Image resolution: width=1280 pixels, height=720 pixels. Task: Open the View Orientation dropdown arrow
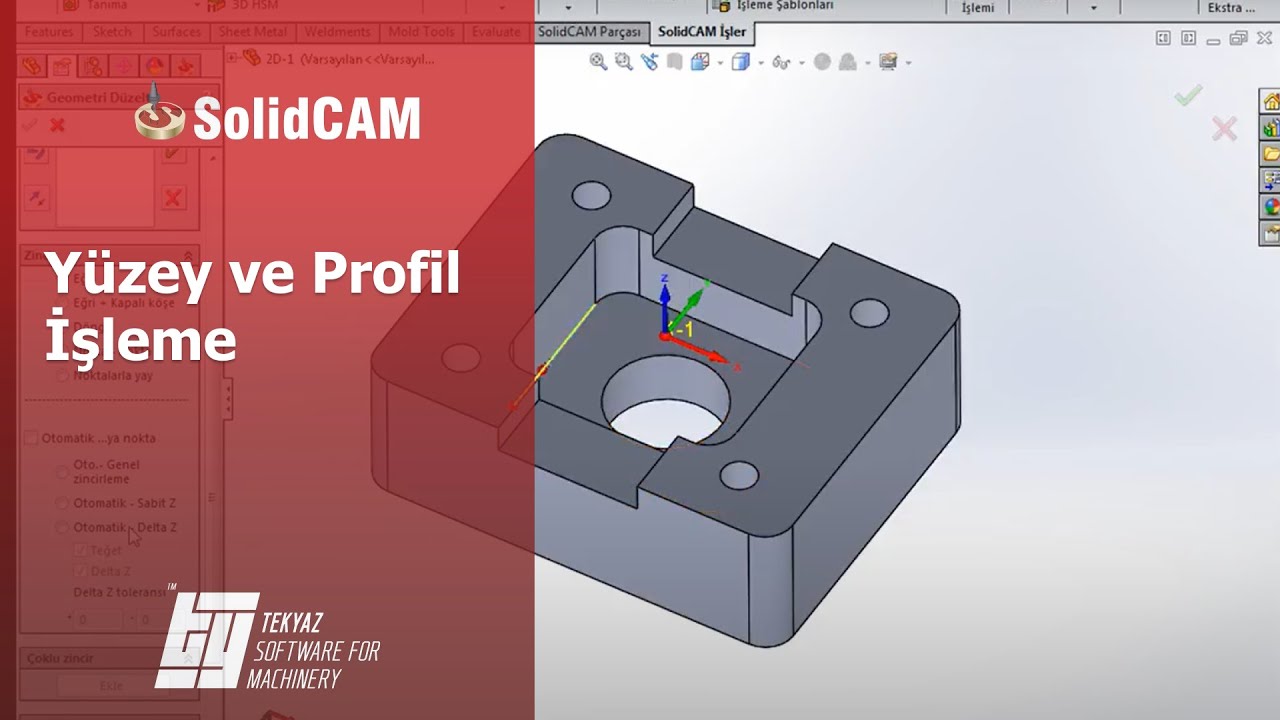720,63
